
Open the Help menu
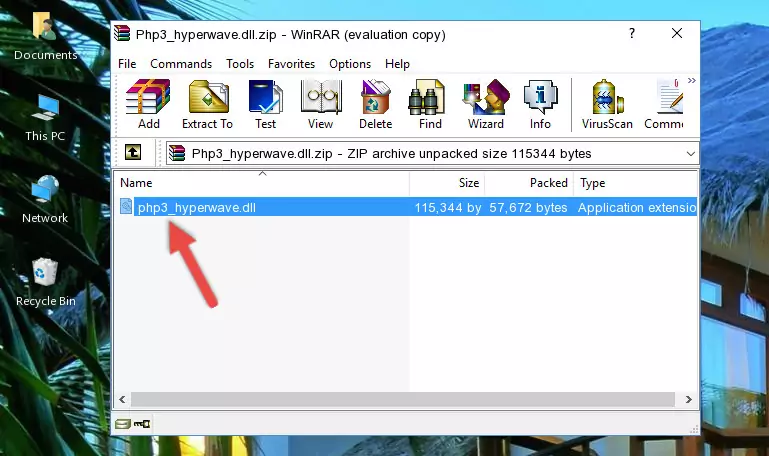tap(397, 64)
